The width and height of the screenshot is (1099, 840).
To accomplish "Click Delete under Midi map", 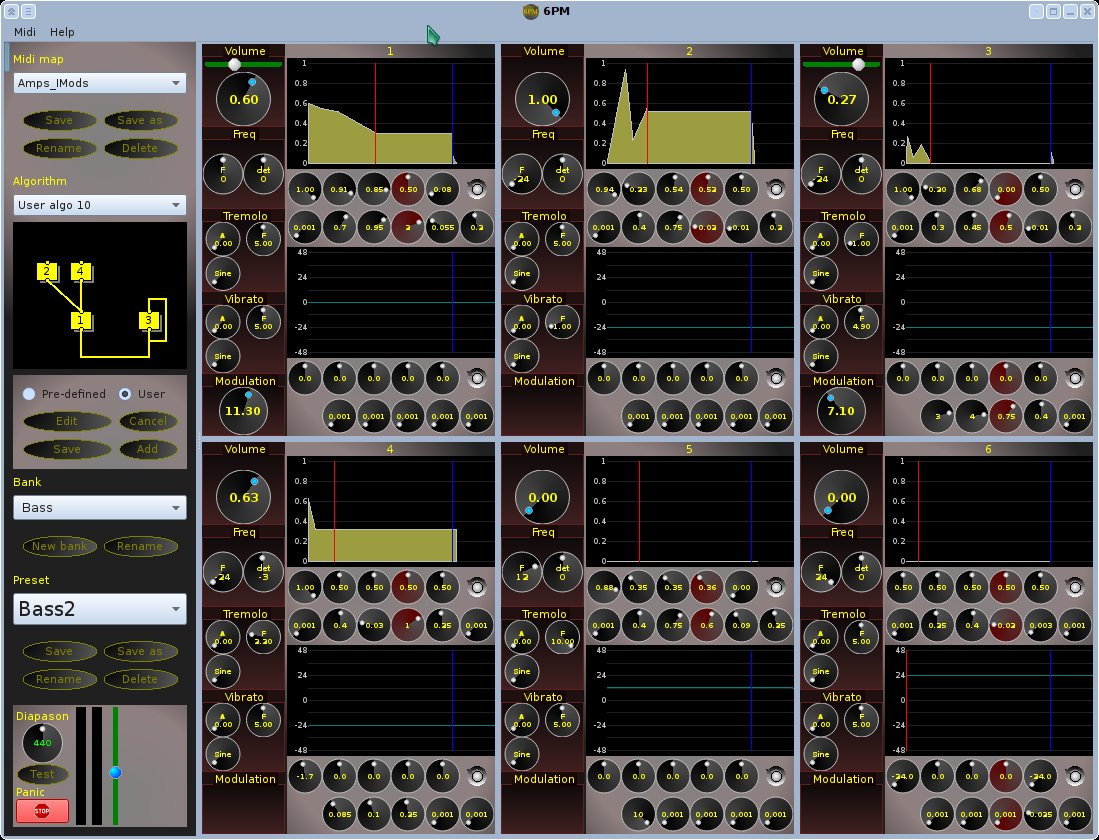I will click(x=139, y=149).
